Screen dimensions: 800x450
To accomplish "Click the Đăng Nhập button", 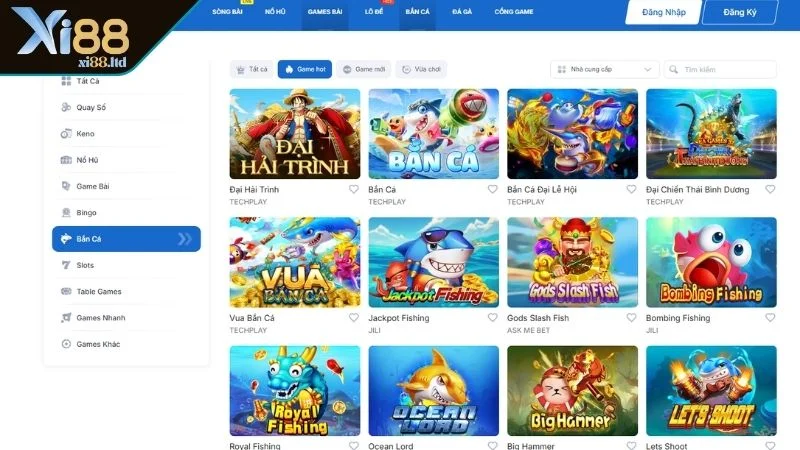I will pos(664,12).
